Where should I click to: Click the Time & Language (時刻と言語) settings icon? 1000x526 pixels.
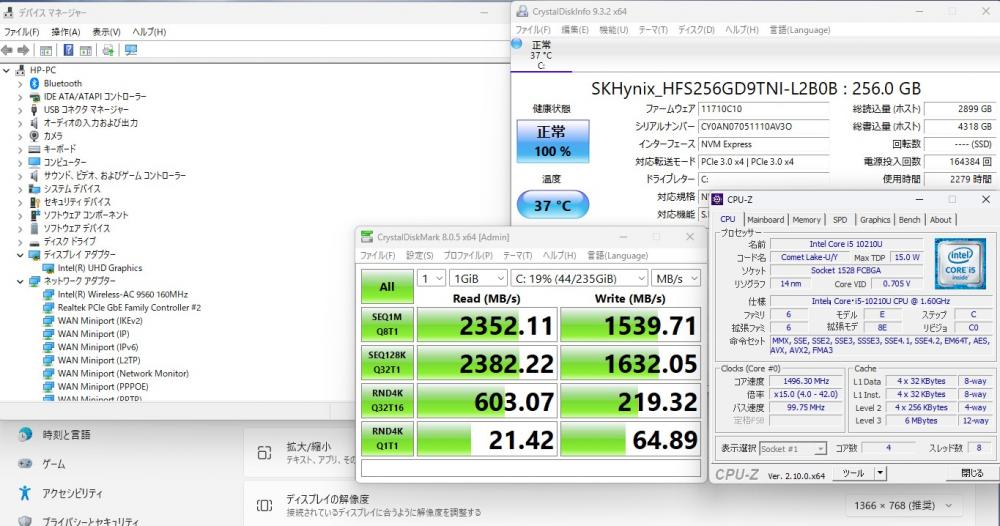[25, 434]
